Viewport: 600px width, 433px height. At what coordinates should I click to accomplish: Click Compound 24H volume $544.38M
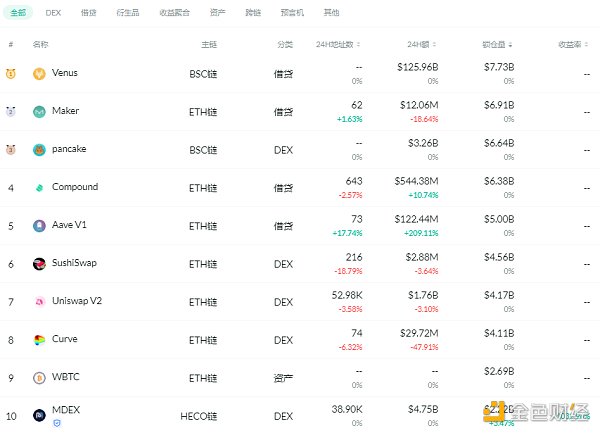click(416, 181)
